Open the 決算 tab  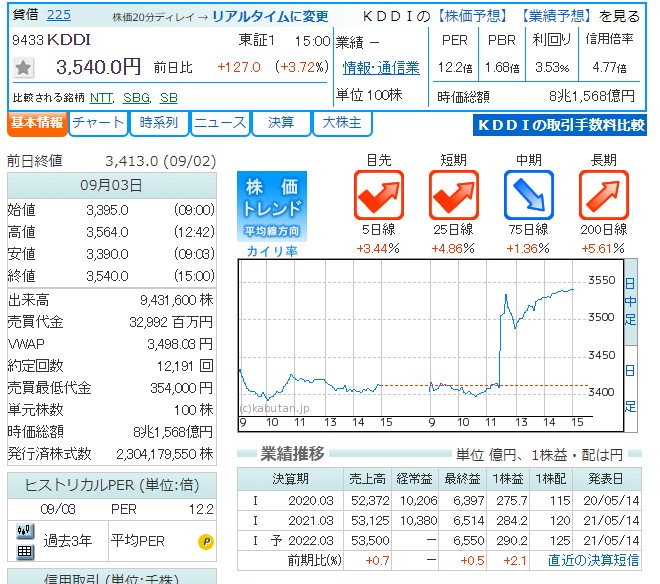(x=281, y=123)
